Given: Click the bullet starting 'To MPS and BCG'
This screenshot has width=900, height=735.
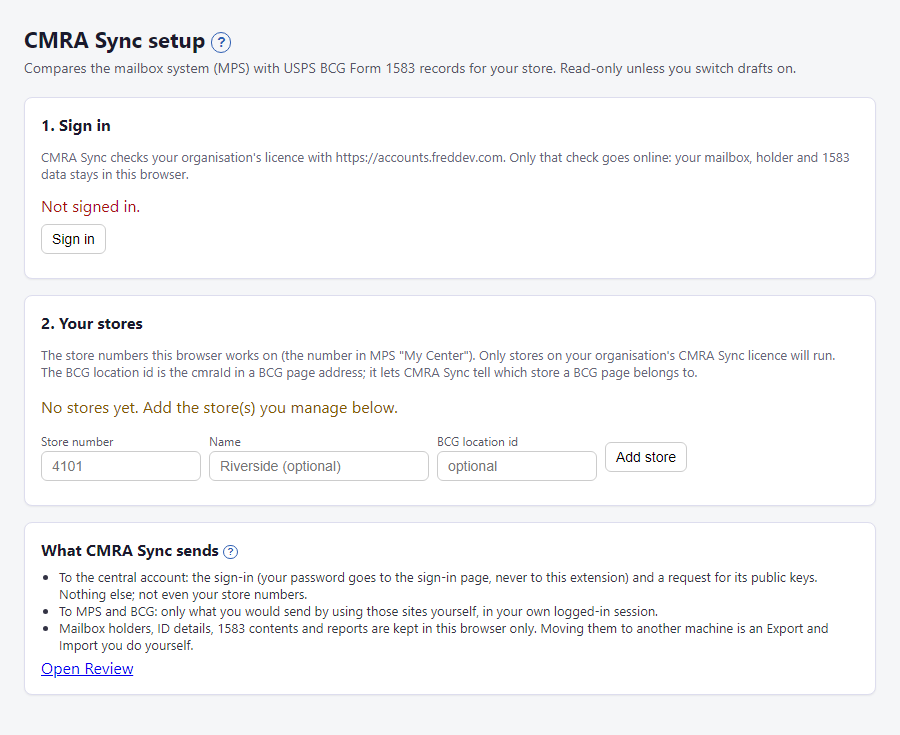Looking at the screenshot, I should click(358, 612).
